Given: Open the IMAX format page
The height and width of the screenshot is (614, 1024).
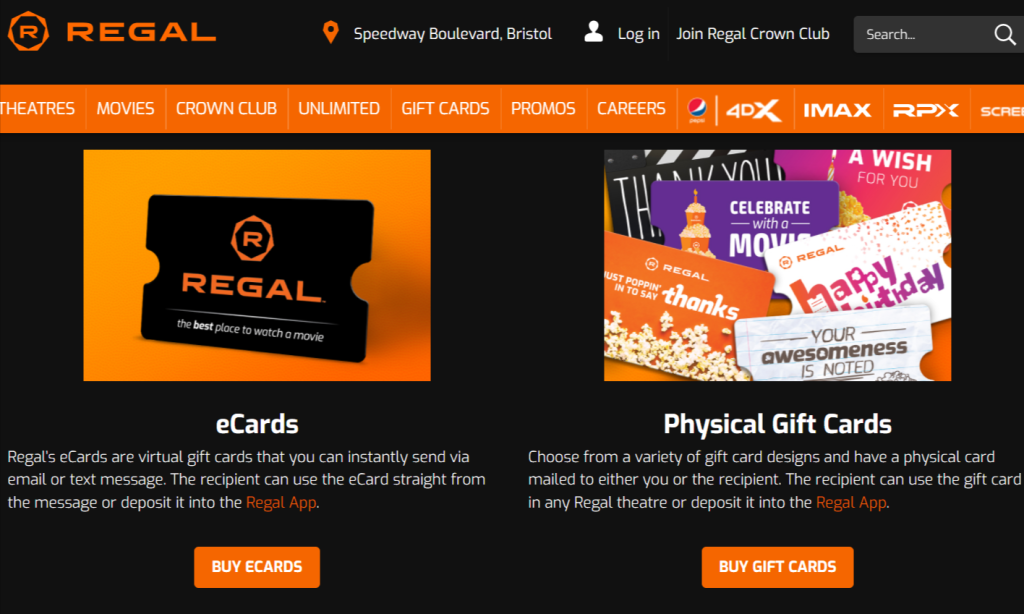Looking at the screenshot, I should (x=837, y=110).
